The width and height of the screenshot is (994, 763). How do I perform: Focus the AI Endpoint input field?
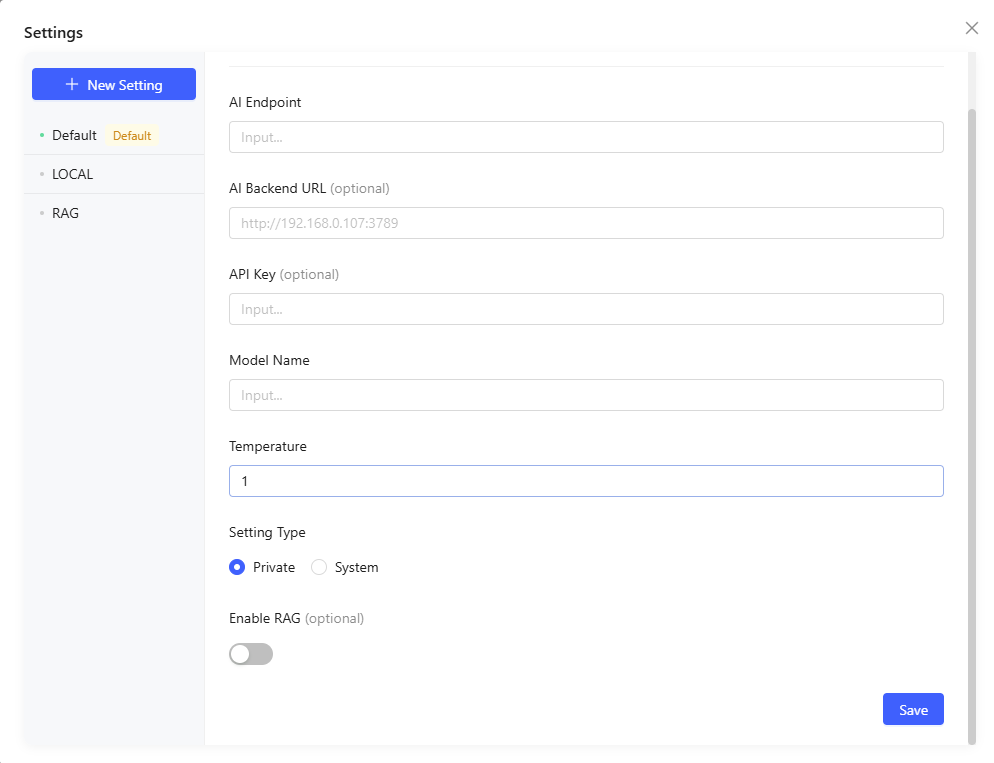point(586,137)
